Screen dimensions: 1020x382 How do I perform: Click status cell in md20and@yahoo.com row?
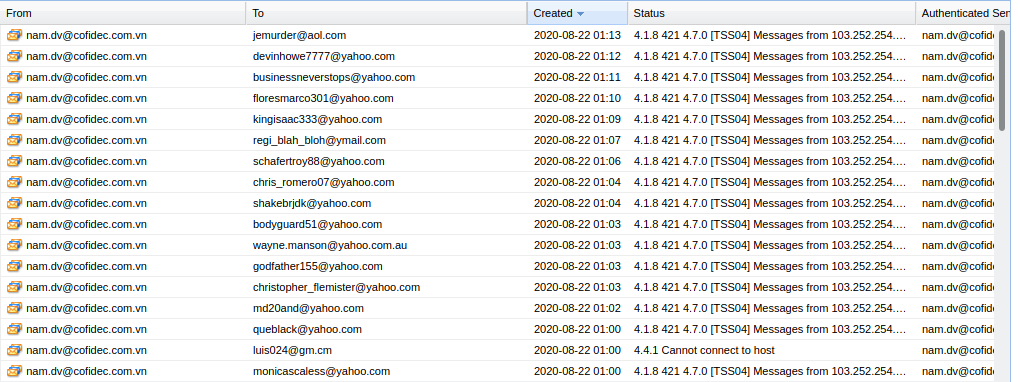pyautogui.click(x=770, y=308)
